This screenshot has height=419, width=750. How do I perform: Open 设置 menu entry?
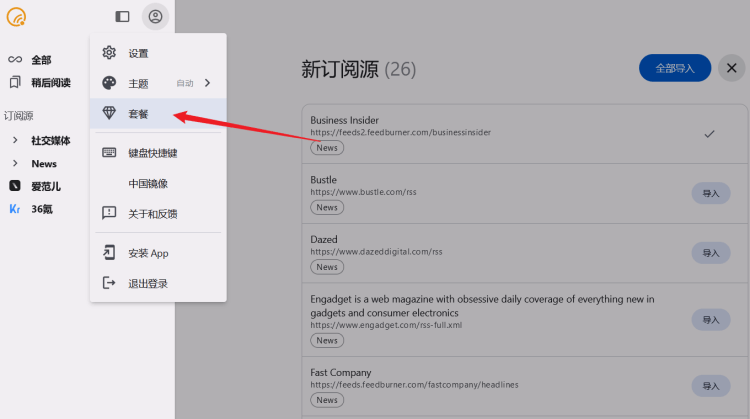[158, 53]
